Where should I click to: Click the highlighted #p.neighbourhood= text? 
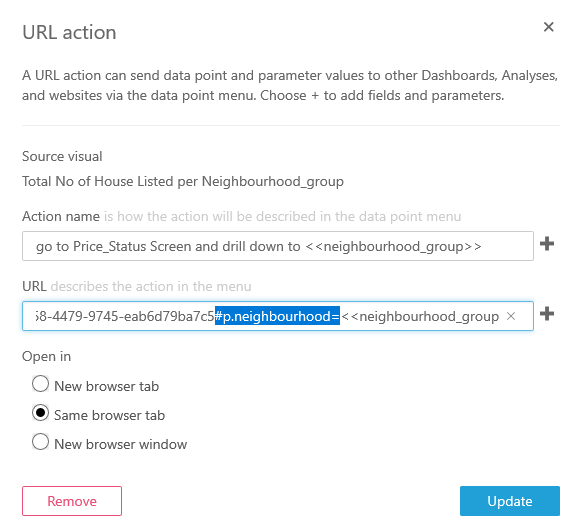click(277, 316)
